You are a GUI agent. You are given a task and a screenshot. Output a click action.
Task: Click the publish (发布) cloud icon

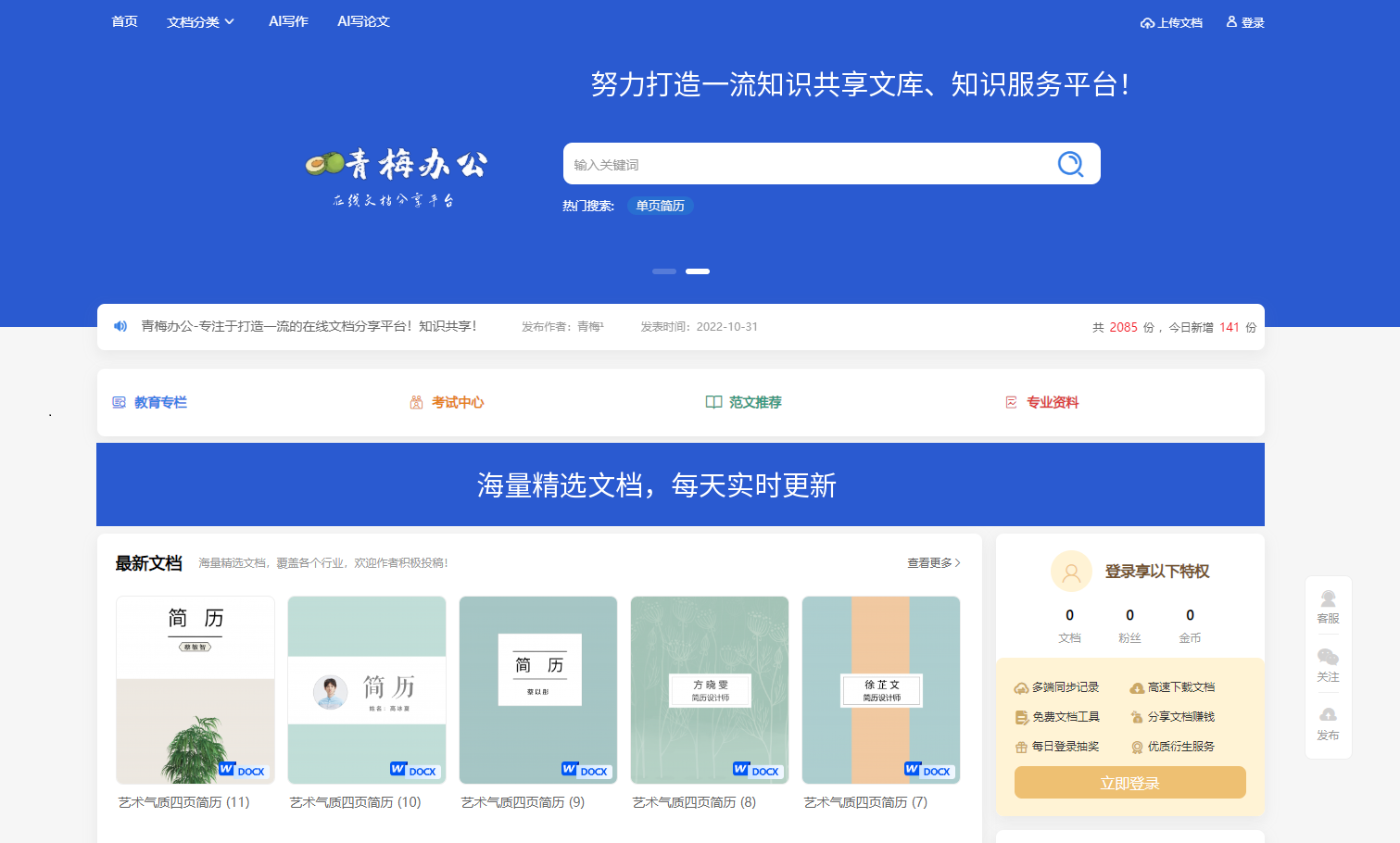tap(1328, 715)
